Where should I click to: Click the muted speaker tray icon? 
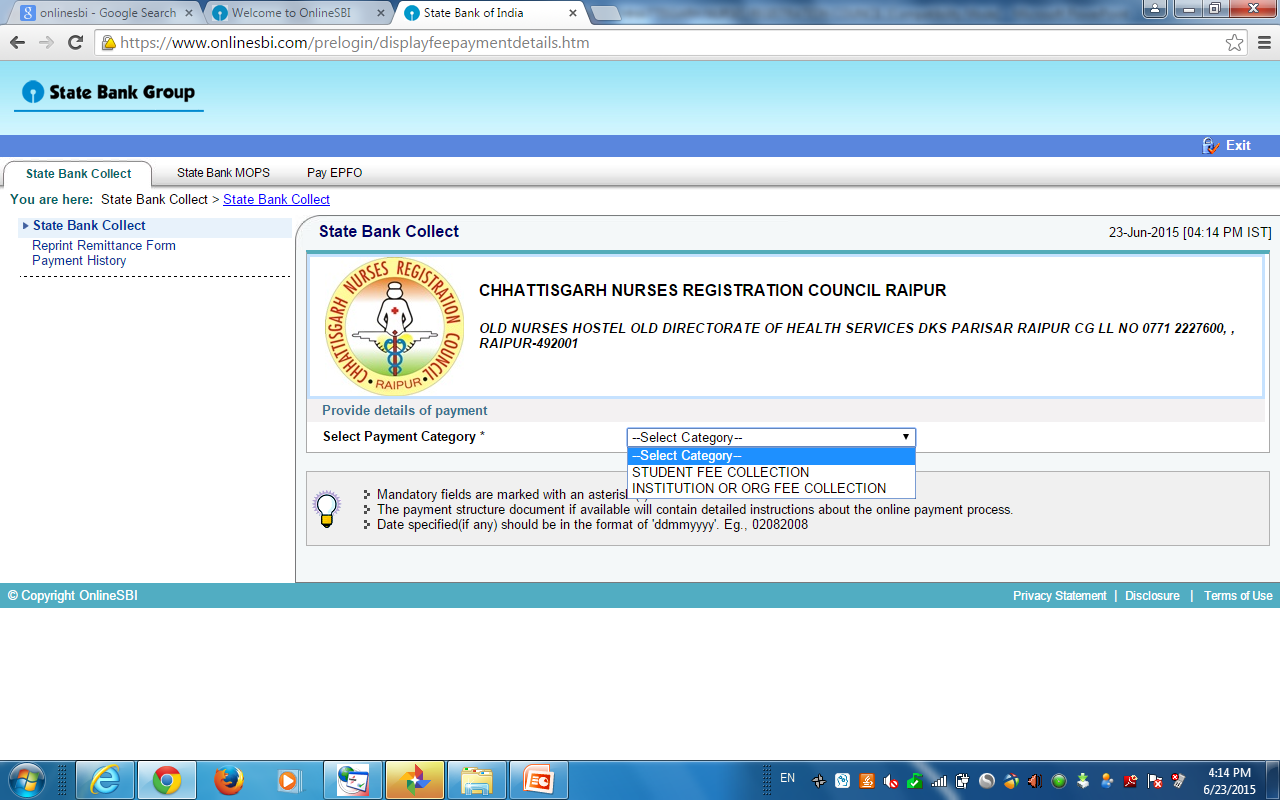tap(891, 780)
